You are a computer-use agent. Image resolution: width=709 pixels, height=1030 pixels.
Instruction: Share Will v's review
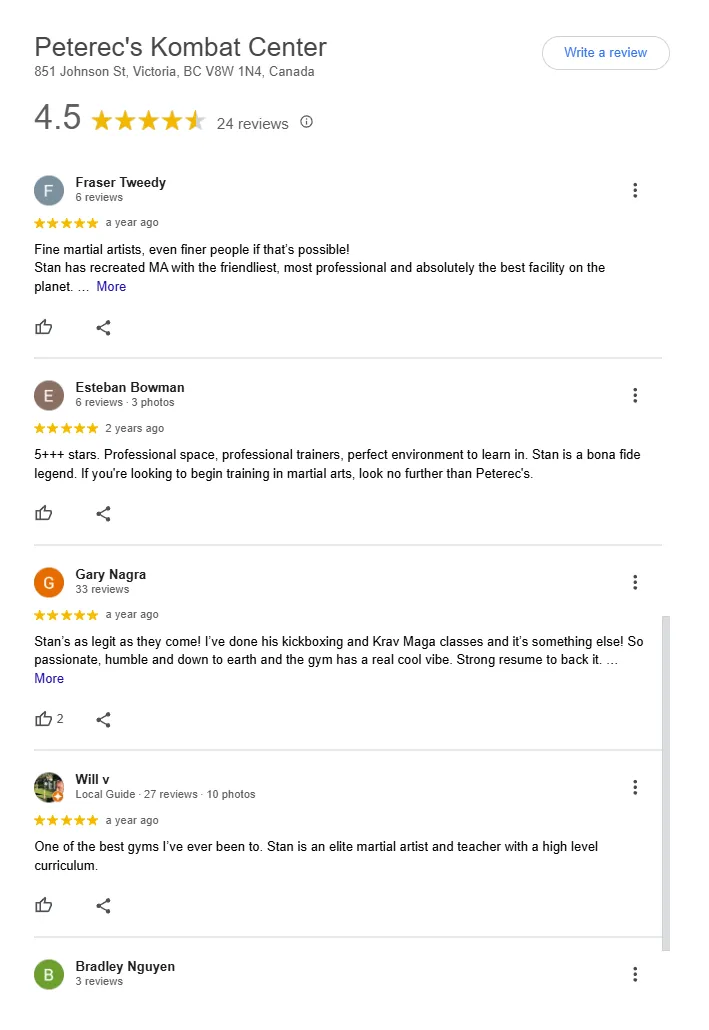click(x=103, y=905)
